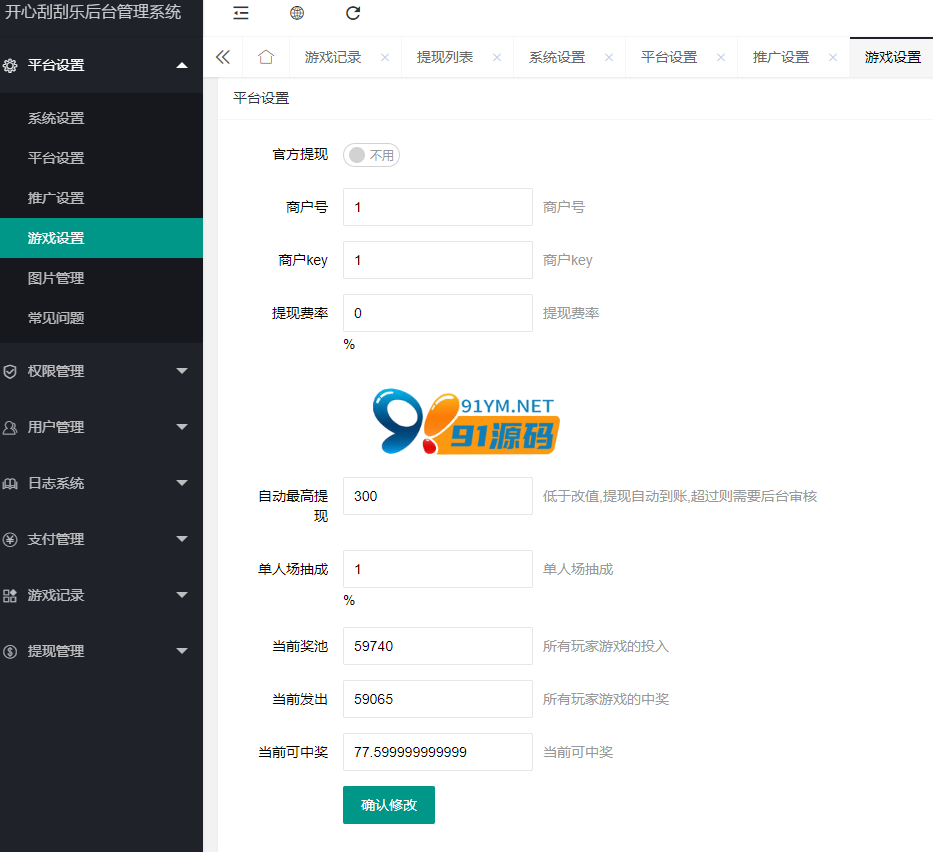Focus the 当前发出 input showing 59065
The height and width of the screenshot is (852, 933).
(x=437, y=699)
